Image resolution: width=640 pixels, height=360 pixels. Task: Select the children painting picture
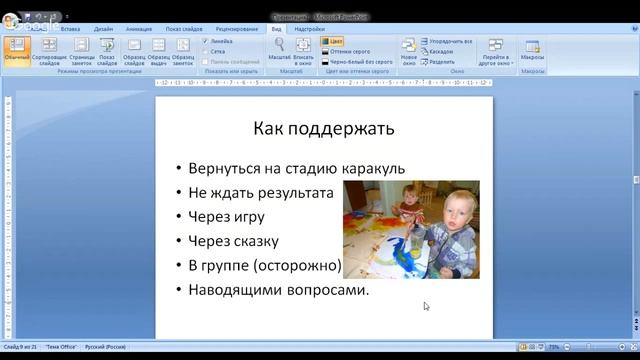click(x=411, y=229)
